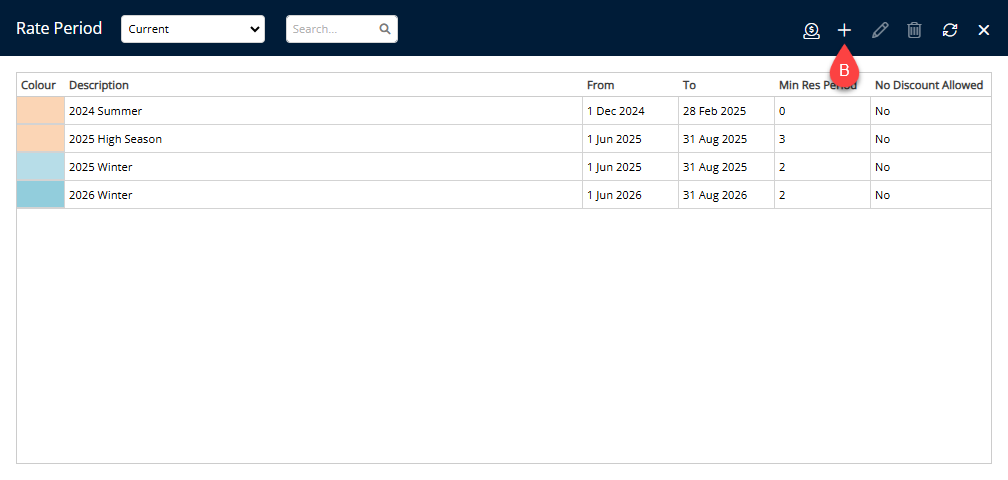This screenshot has height=480, width=1008.
Task: Sort by No Discount Allowed column header
Action: (929, 85)
